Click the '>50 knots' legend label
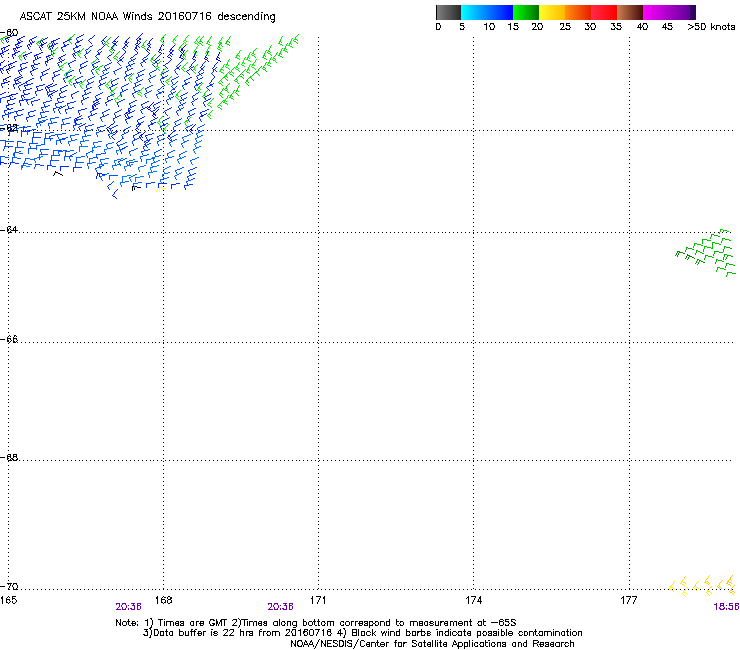740x650 pixels. click(711, 27)
